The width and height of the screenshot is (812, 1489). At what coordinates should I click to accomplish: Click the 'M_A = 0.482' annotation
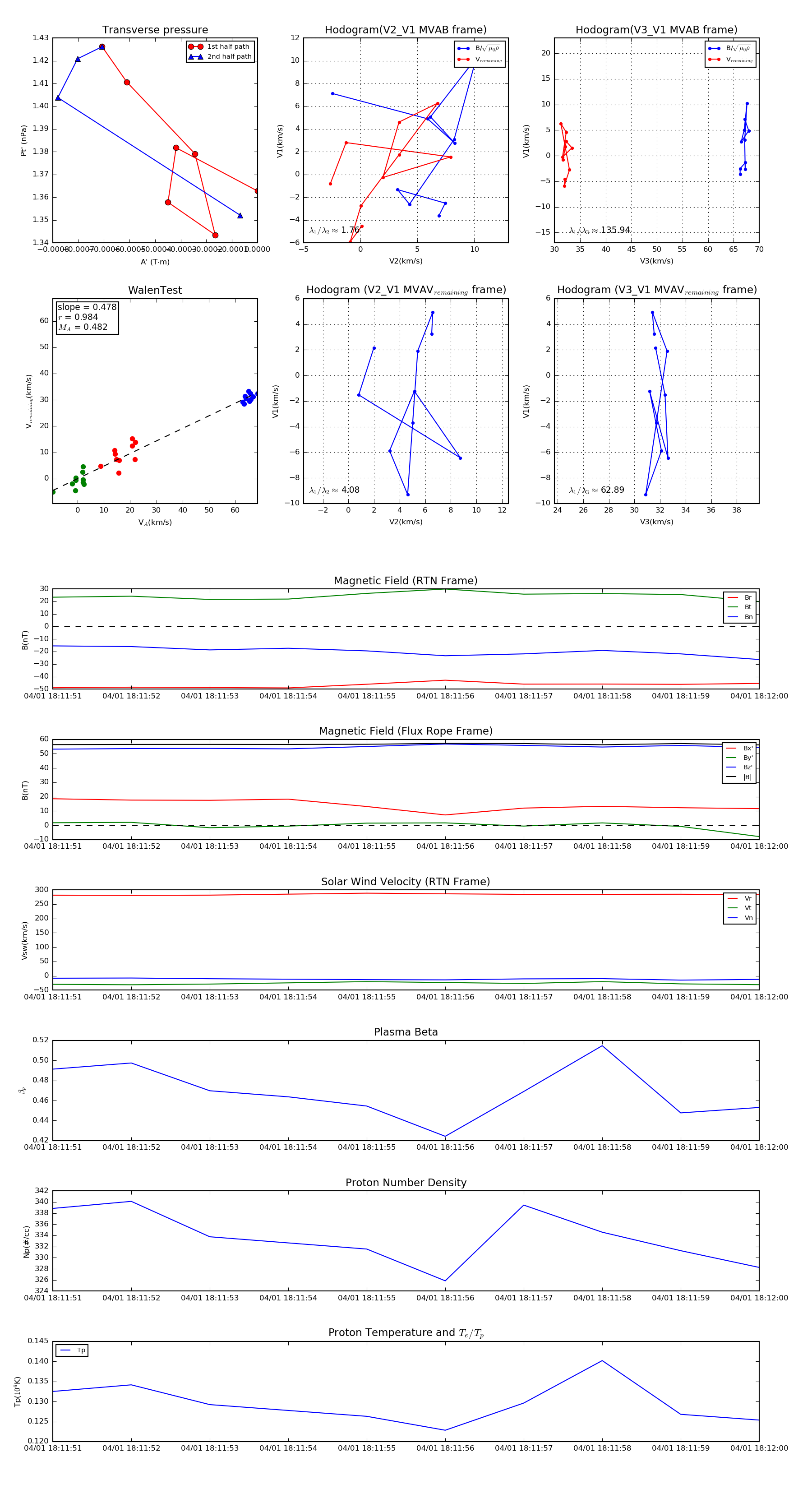point(83,327)
